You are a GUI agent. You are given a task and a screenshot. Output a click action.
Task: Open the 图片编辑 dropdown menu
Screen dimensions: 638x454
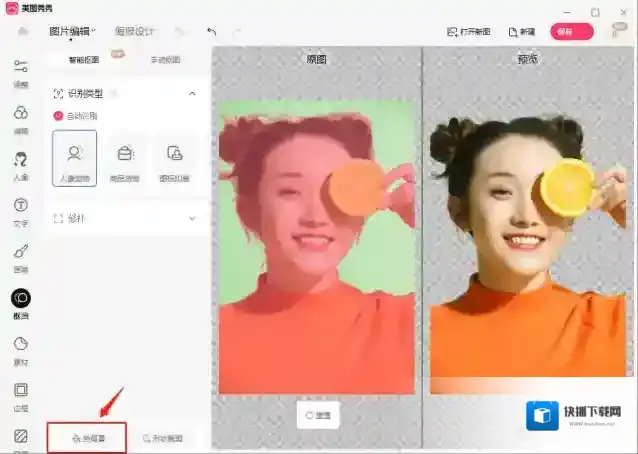pyautogui.click(x=72, y=31)
